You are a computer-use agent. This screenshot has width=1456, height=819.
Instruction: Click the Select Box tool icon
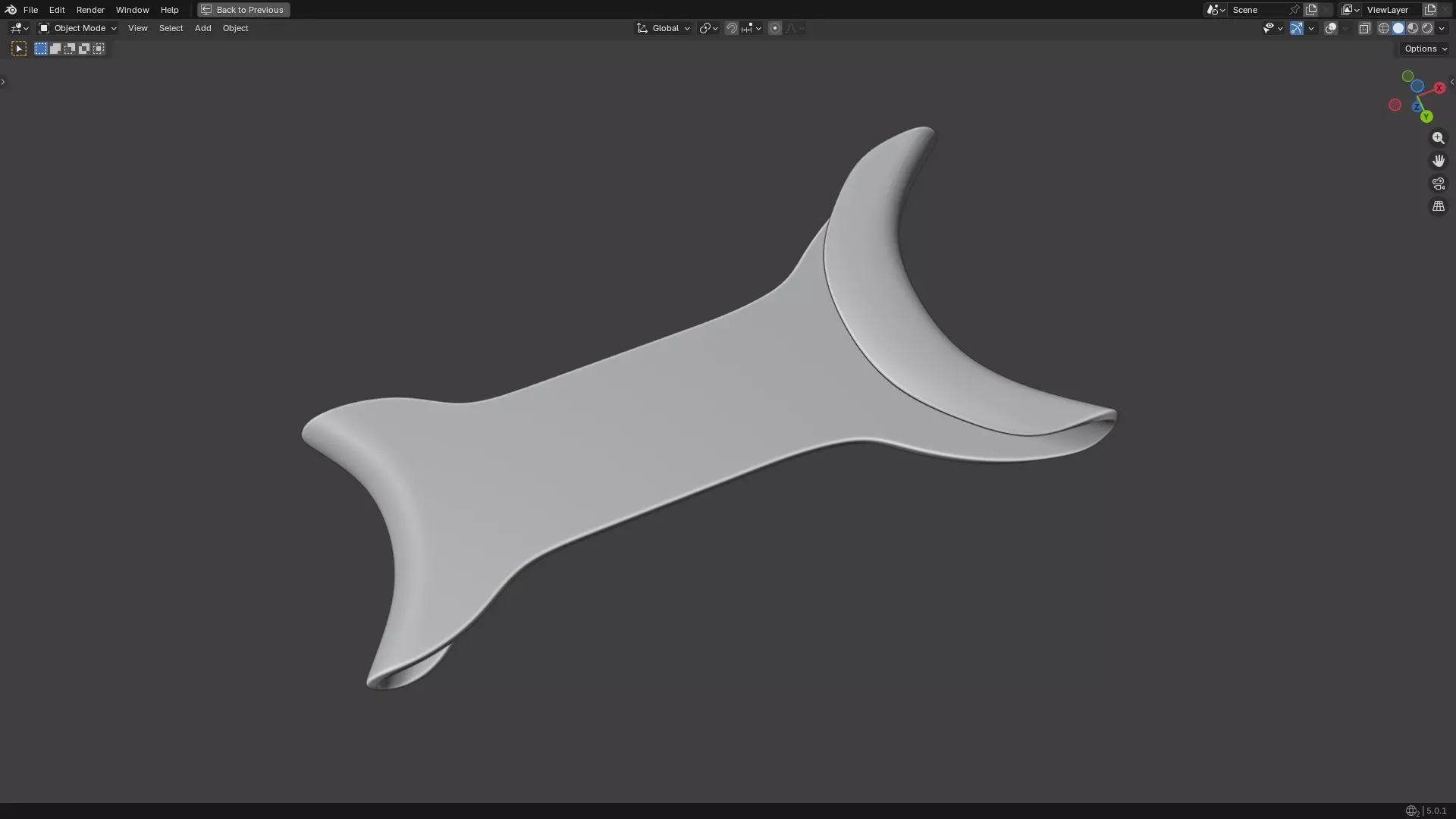coord(19,49)
